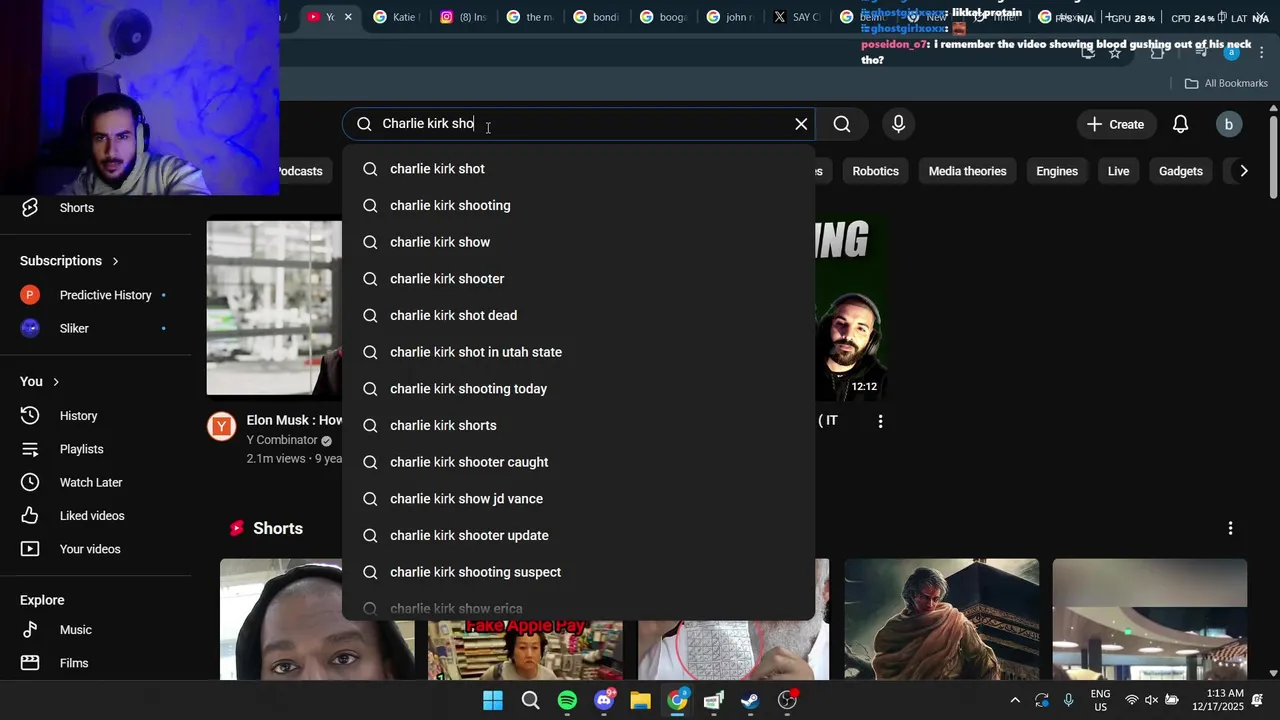The image size is (1280, 720).
Task: Select suggestion 'charlie kirk show'
Action: tap(579, 242)
